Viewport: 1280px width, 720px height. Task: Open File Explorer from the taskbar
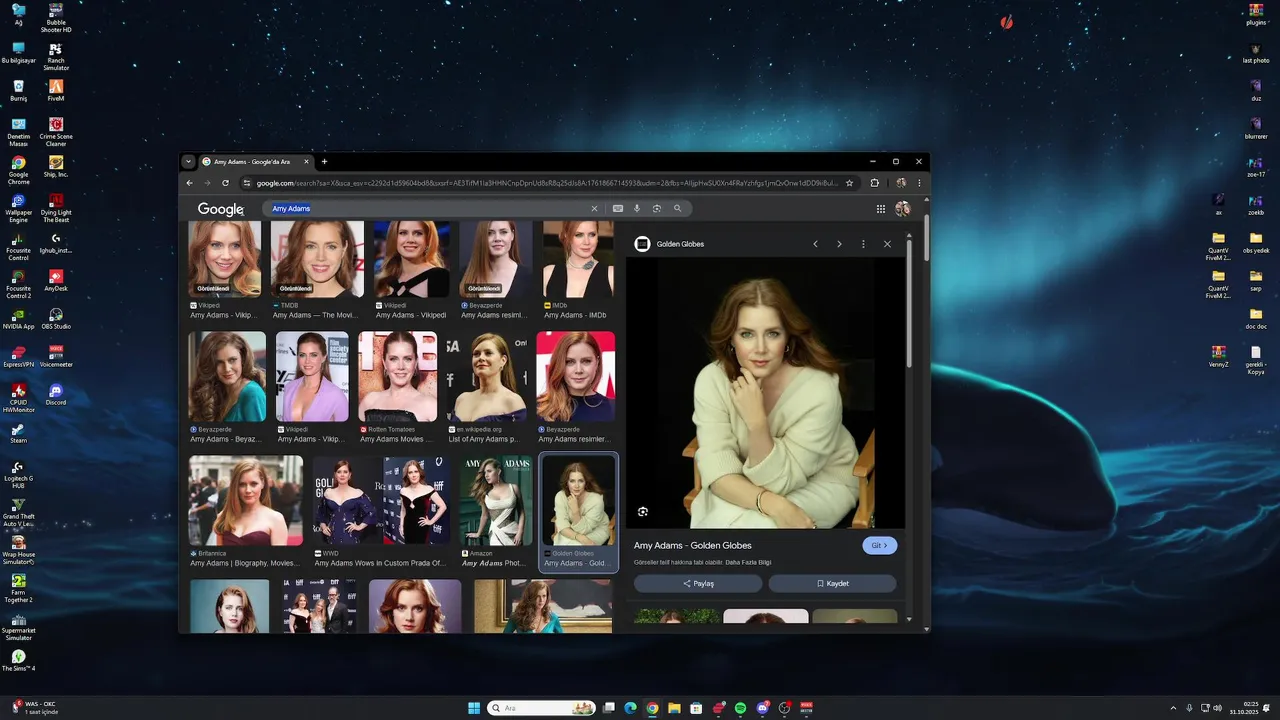pos(674,708)
